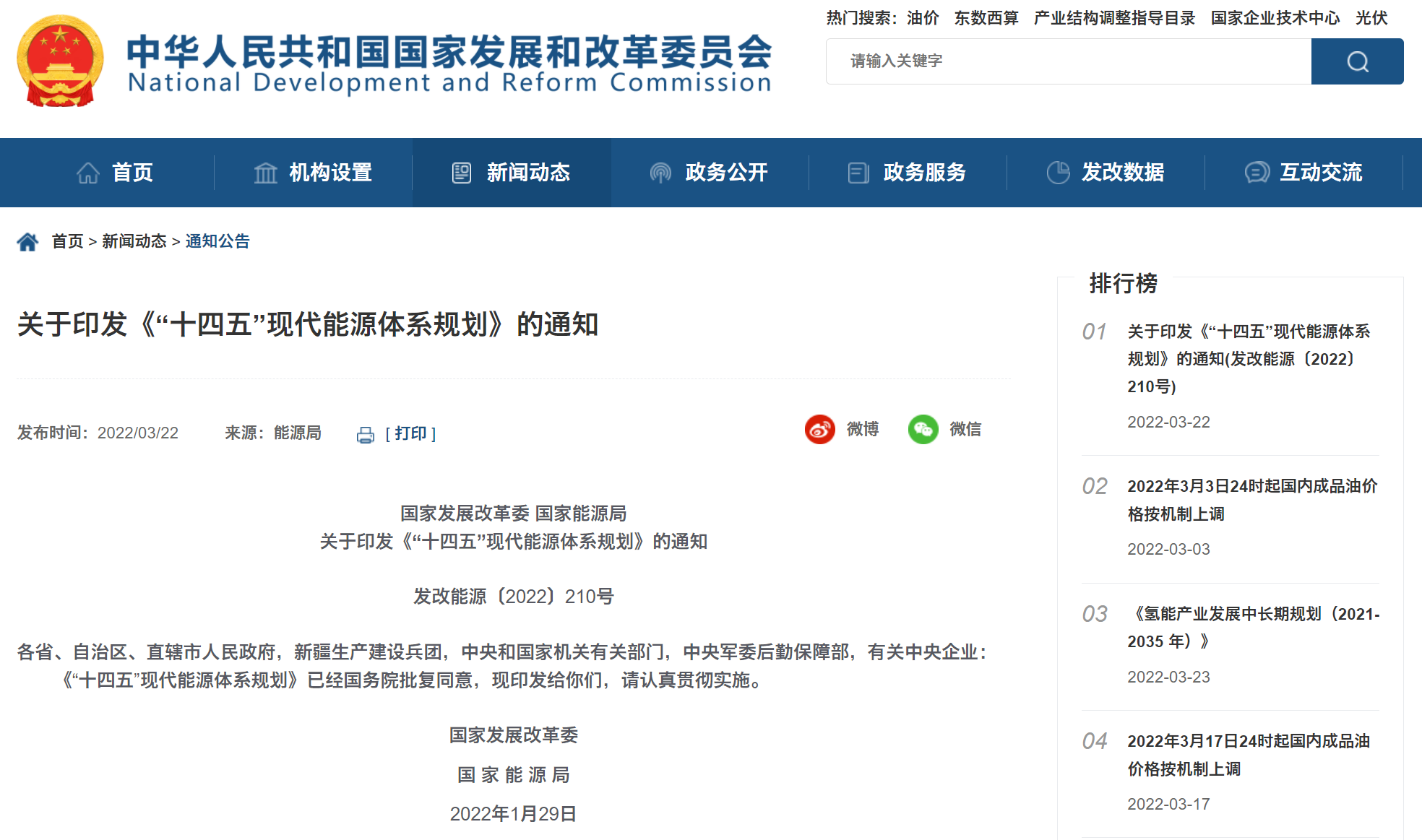Image resolution: width=1422 pixels, height=840 pixels.
Task: Click the search magnifier button
Action: click(x=1357, y=61)
